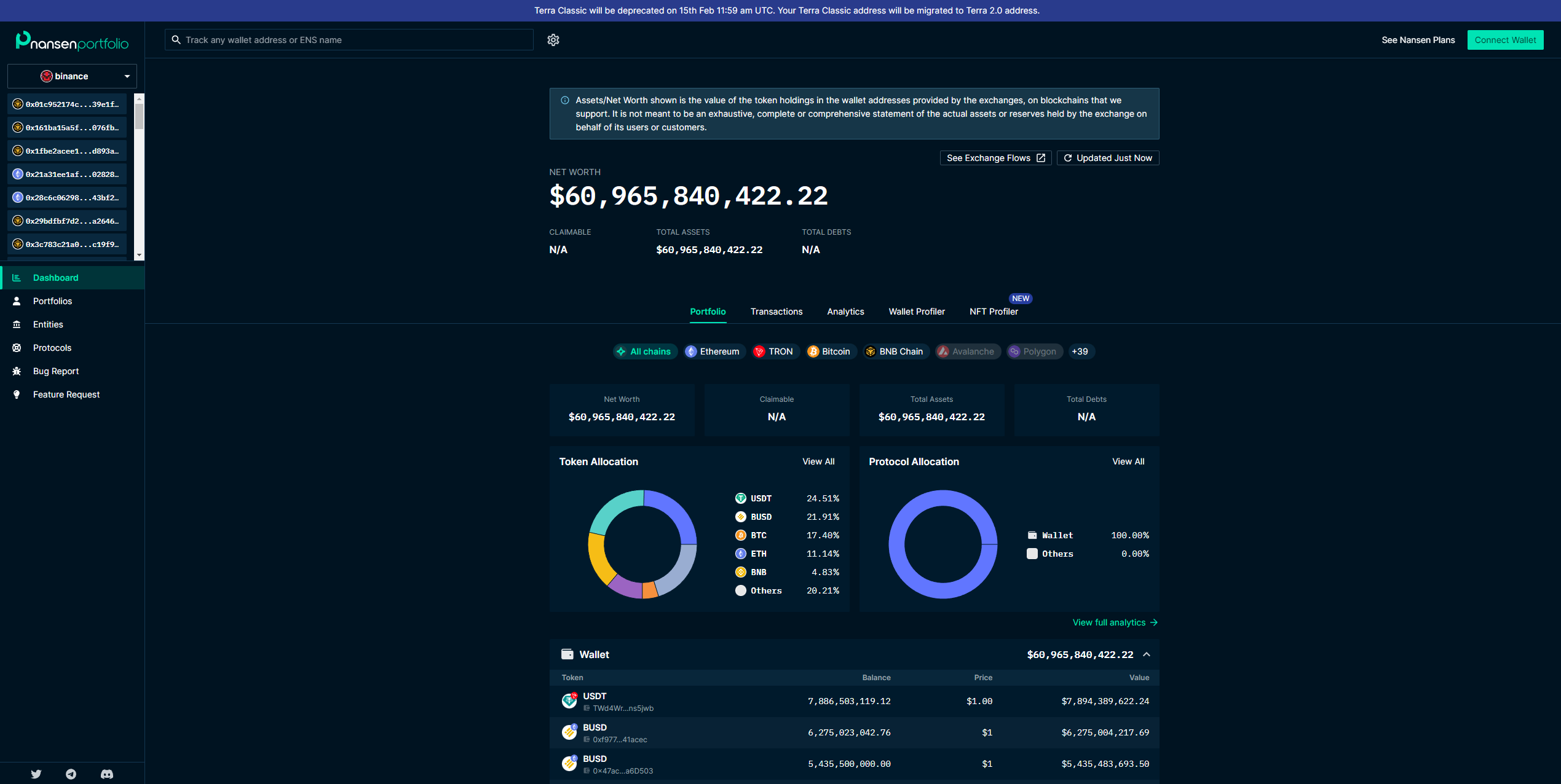1561x784 pixels.
Task: Click the Protocol Allocation donut chart ring
Action: 897,544
